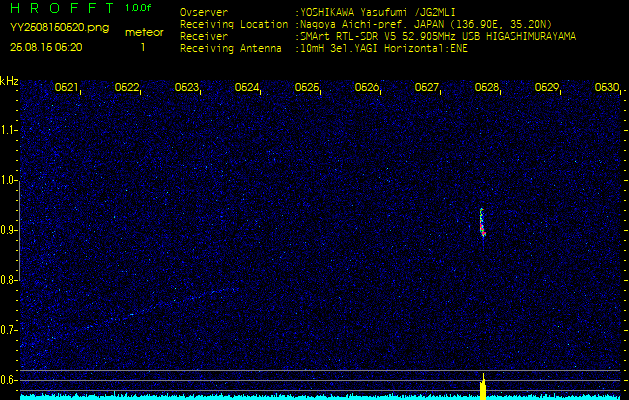The image size is (629, 400).
Task: Click the Receiving Antenna label
Action: pyautogui.click(x=231, y=49)
